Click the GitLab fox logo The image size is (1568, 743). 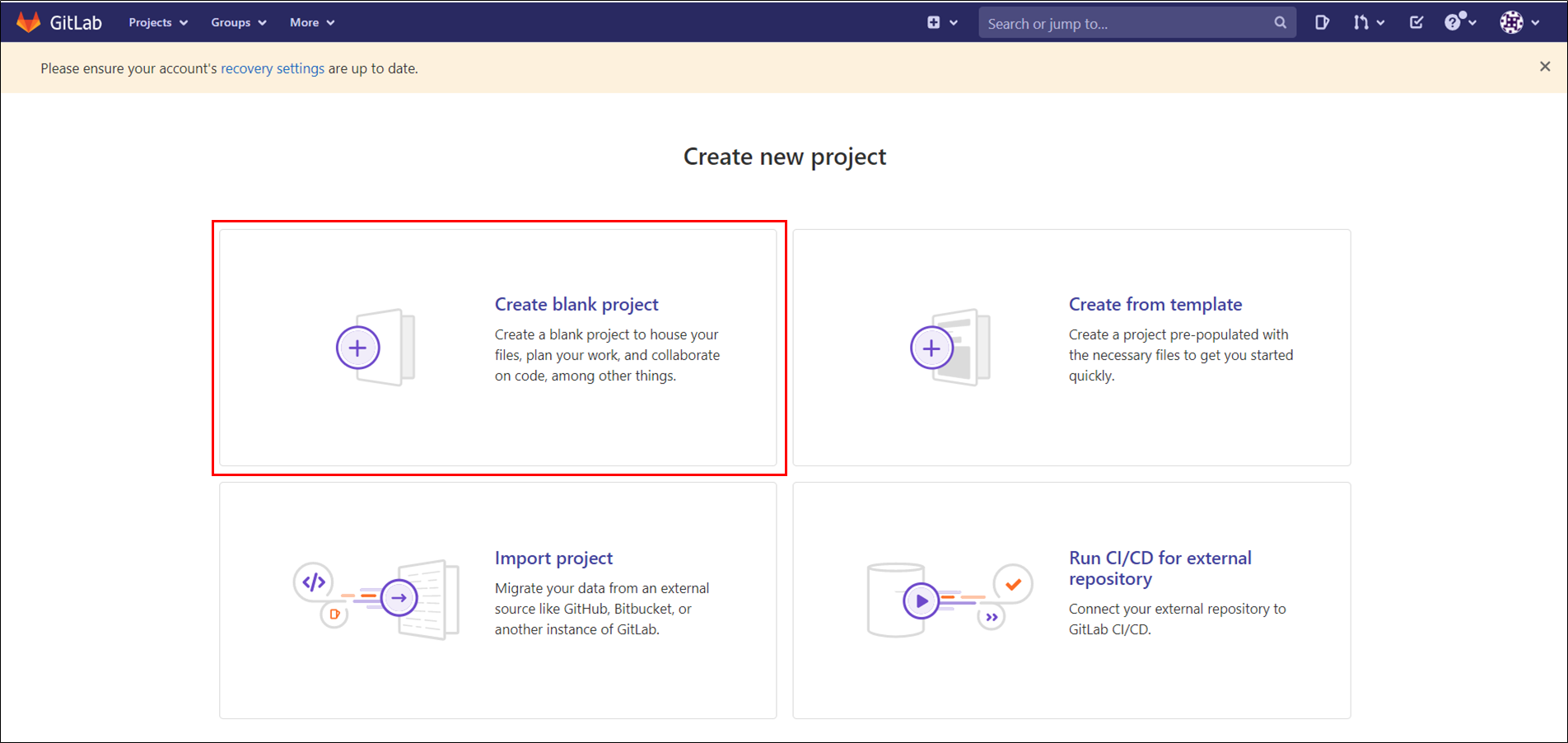[30, 21]
